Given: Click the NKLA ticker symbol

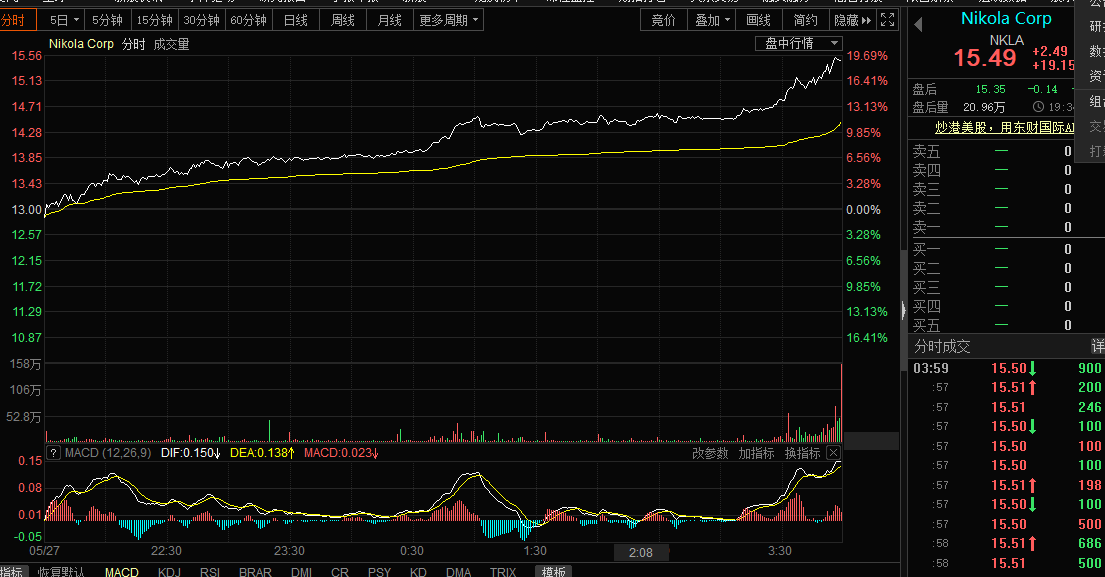Looking at the screenshot, I should pyautogui.click(x=1006, y=40).
